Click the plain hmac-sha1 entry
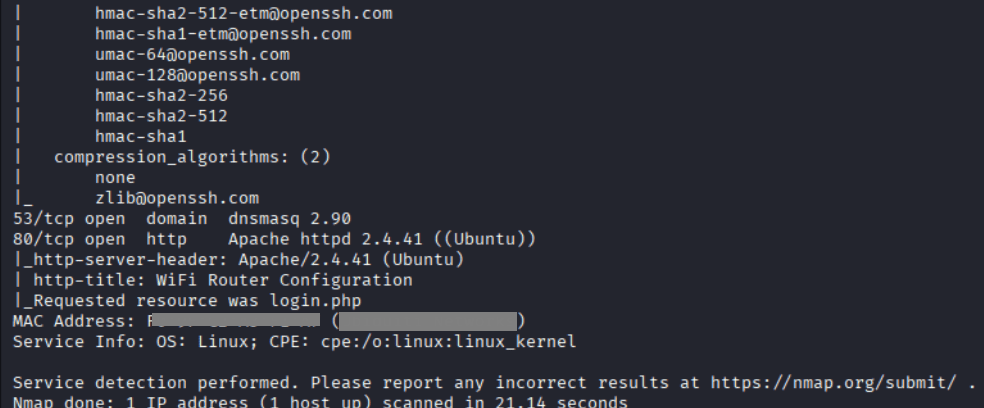The height and width of the screenshot is (408, 984). 141,136
